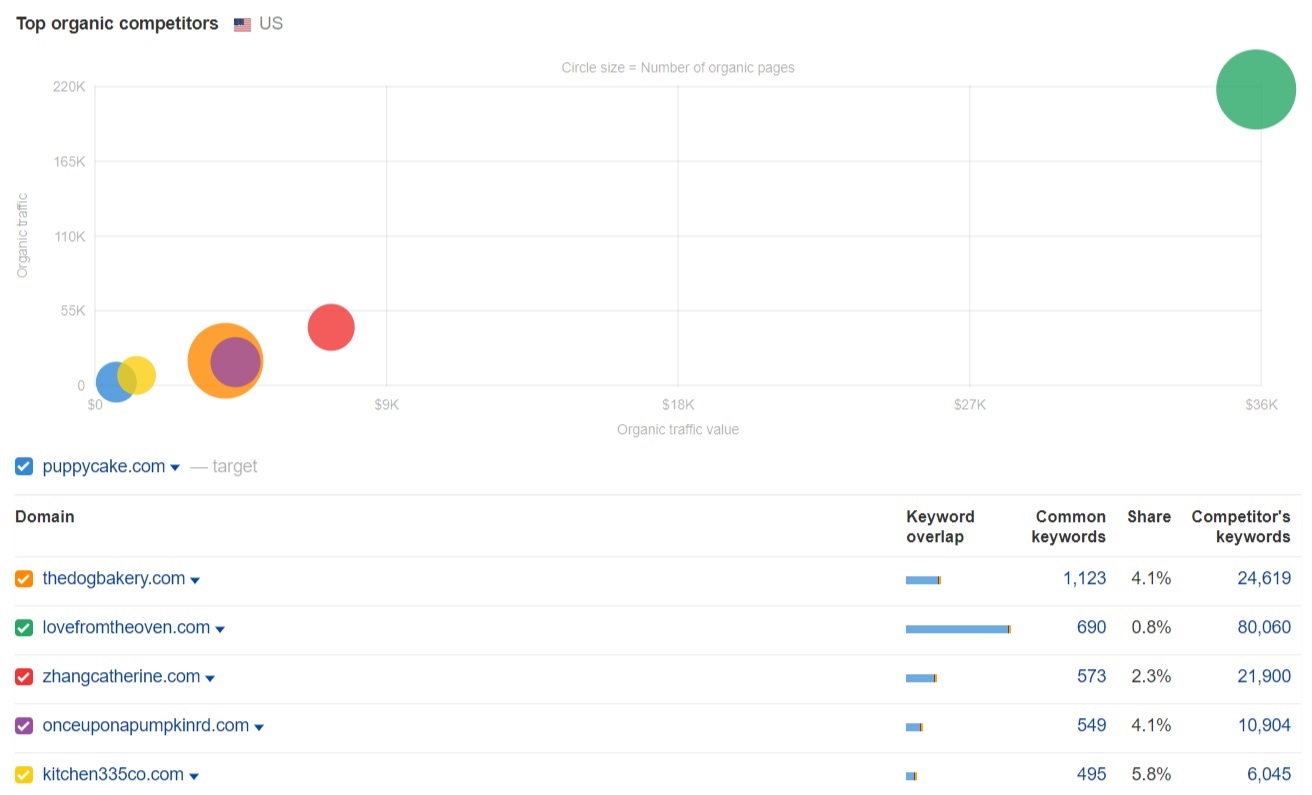1312x795 pixels.
Task: Open dropdown arrow next to zhangcatherine.com
Action: pos(210,679)
